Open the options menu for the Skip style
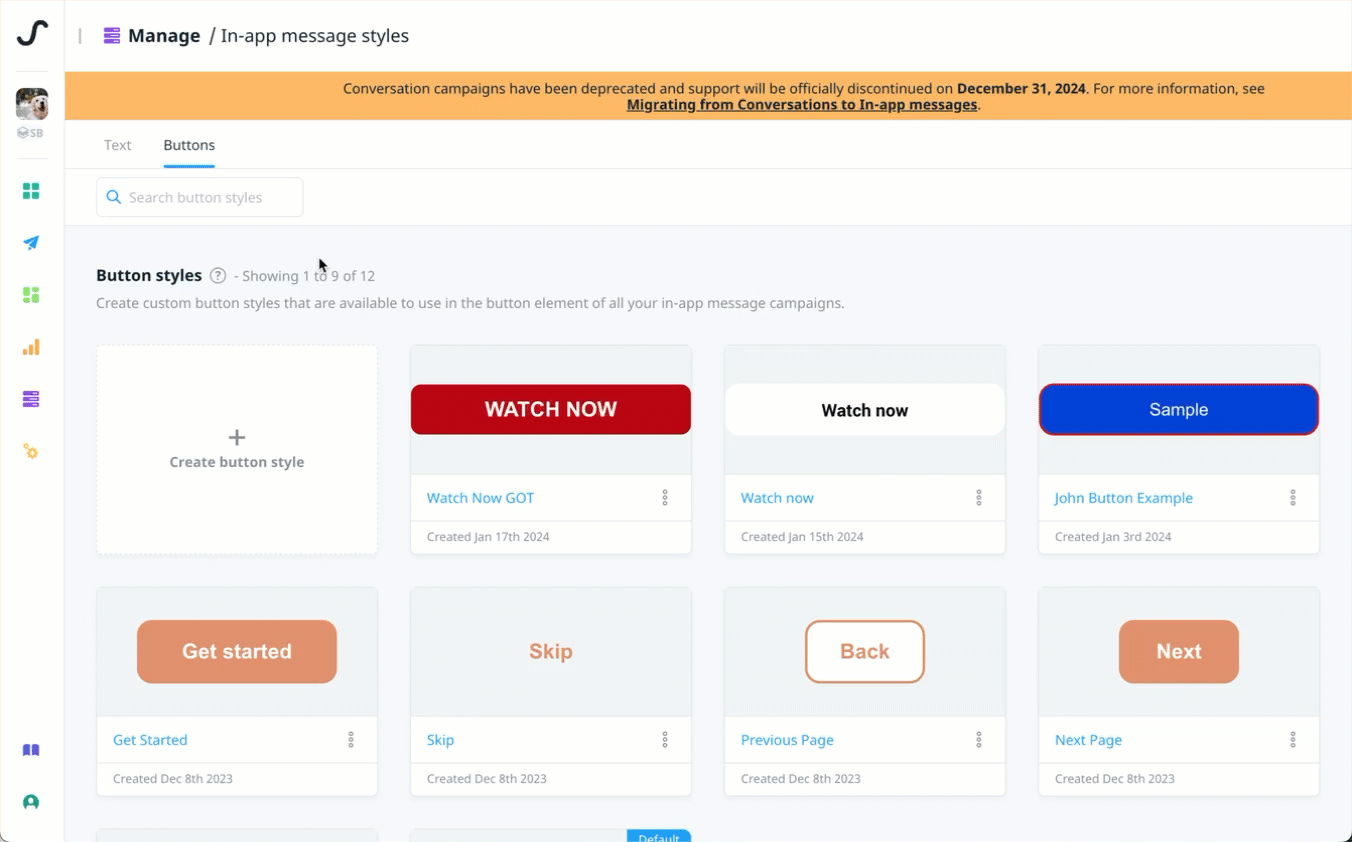The image size is (1352, 842). 665,740
